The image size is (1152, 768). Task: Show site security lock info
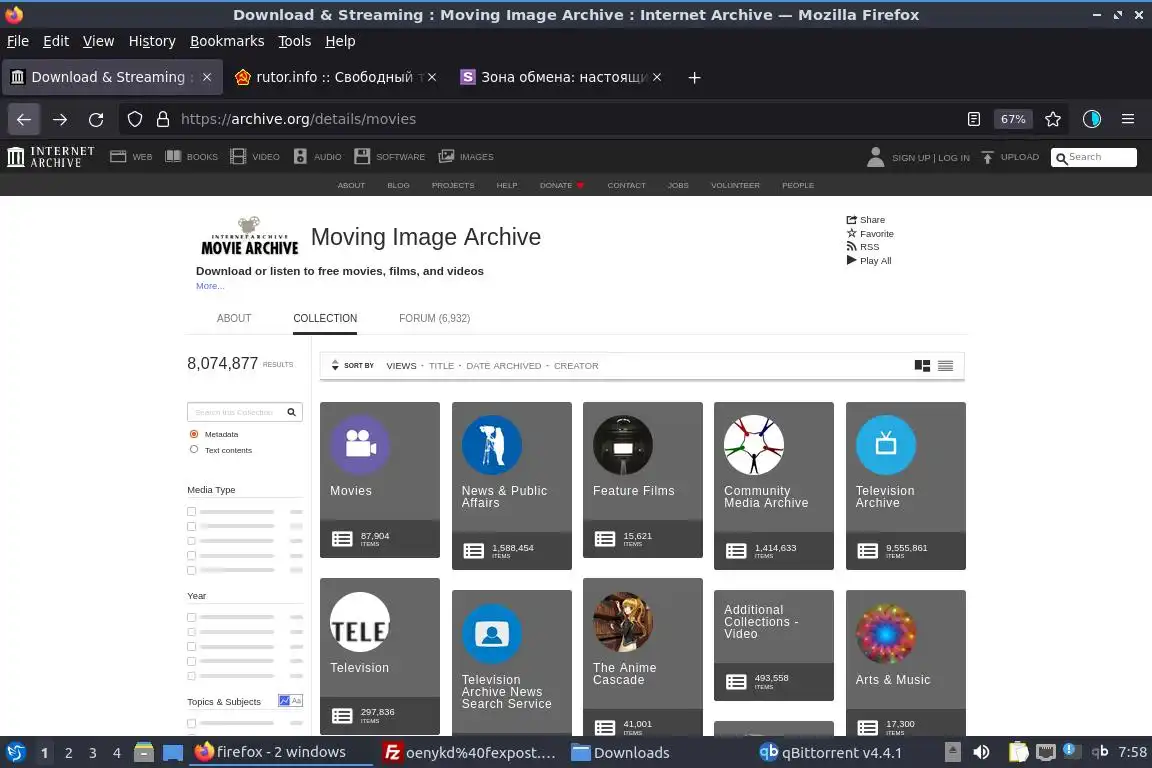163,119
